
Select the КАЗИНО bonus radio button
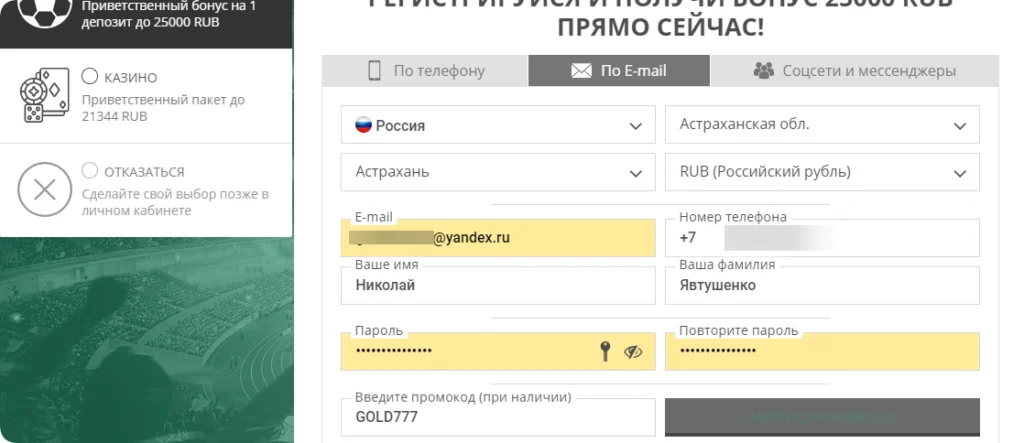pyautogui.click(x=89, y=76)
